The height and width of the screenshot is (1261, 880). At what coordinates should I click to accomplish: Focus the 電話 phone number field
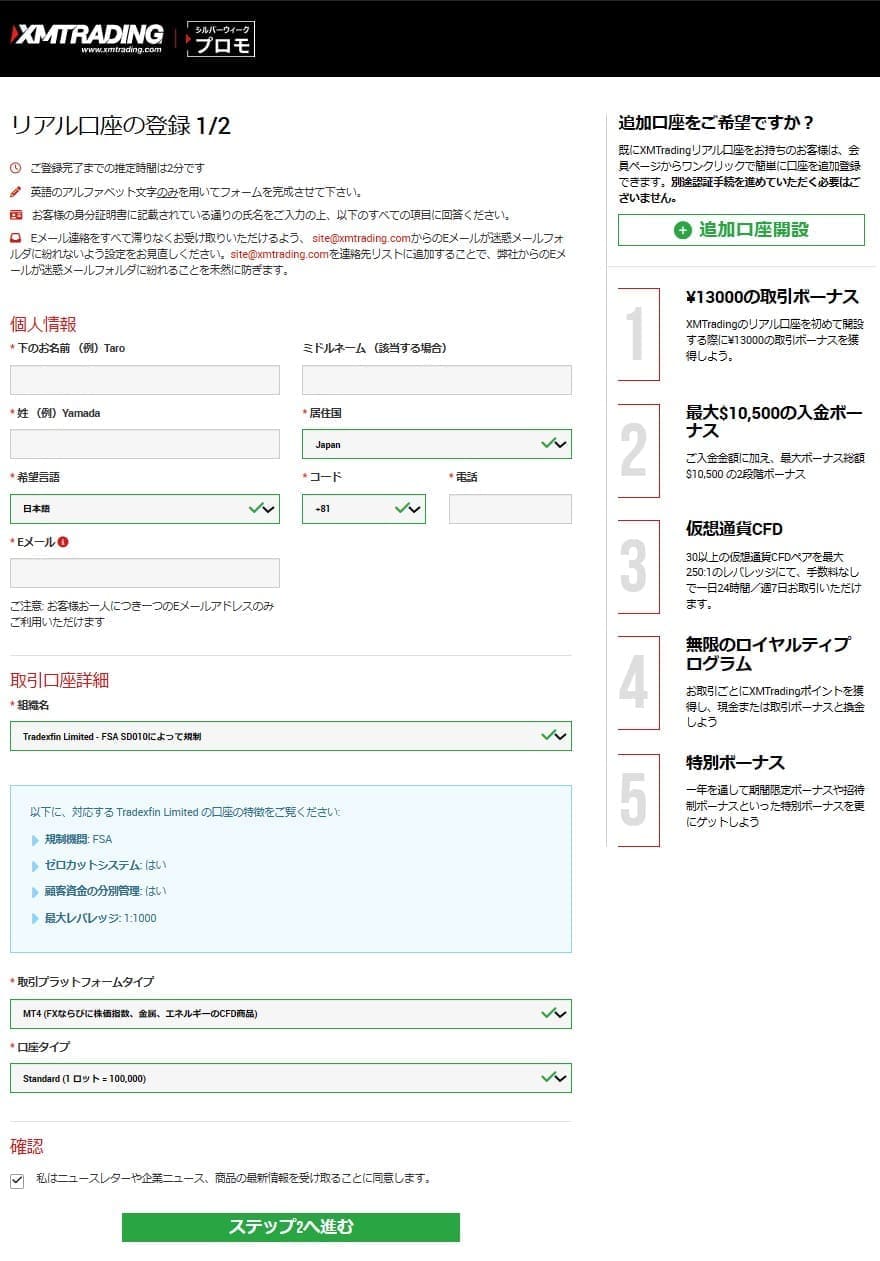pos(510,509)
